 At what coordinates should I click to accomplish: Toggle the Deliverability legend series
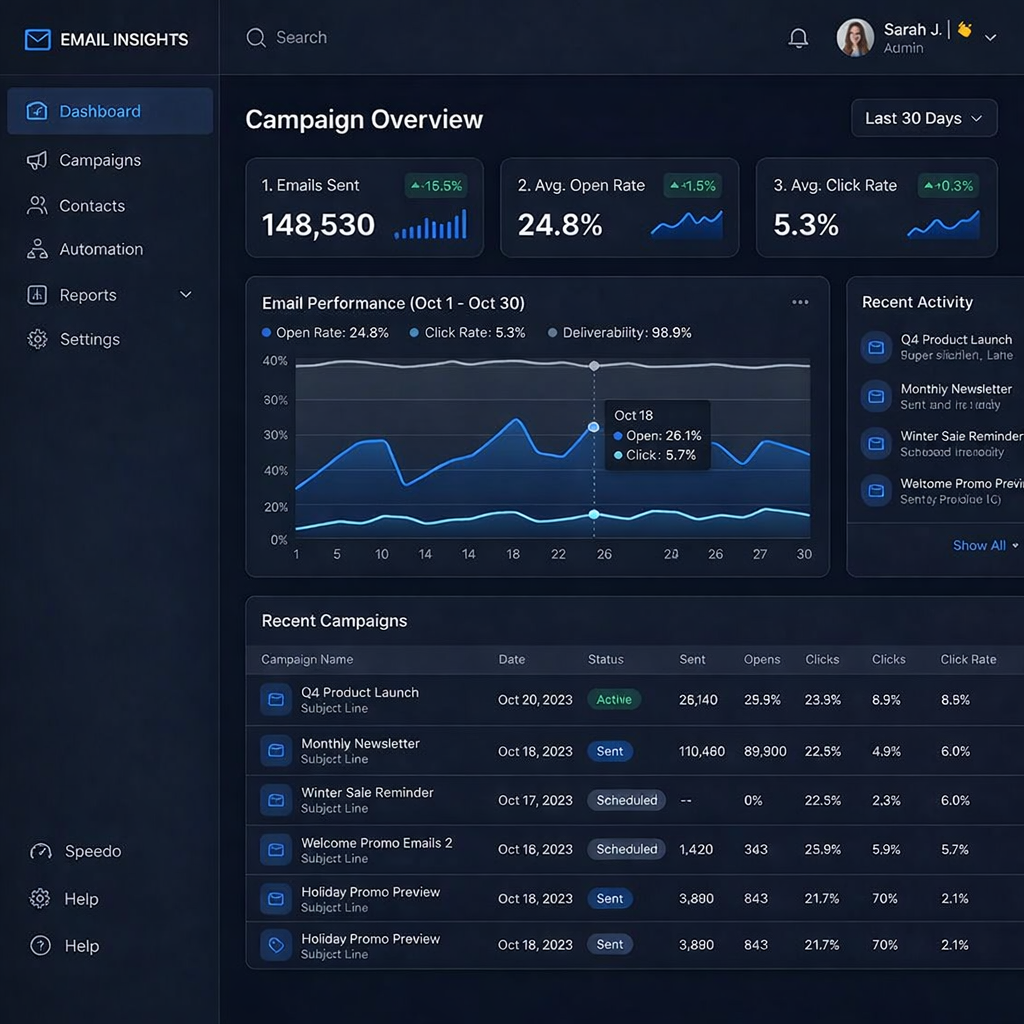click(x=620, y=333)
